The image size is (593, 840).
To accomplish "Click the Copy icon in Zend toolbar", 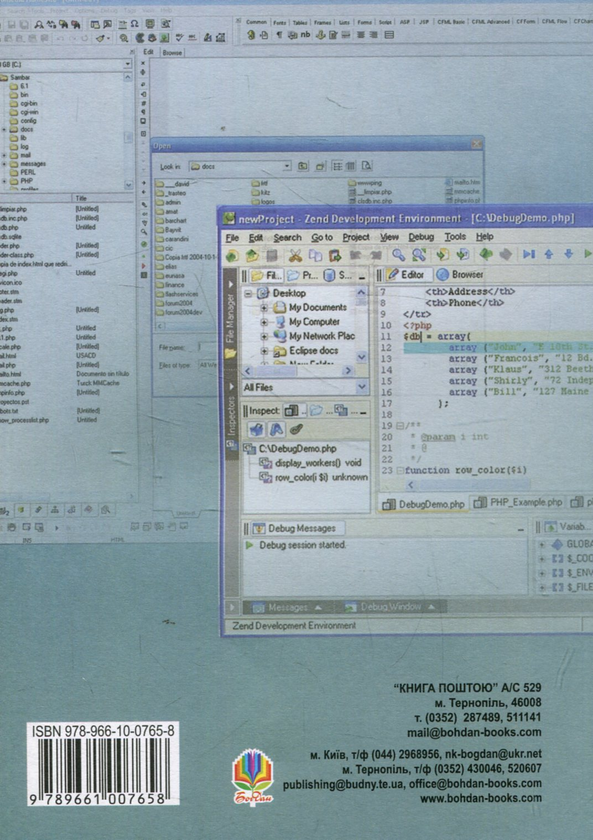I will [315, 256].
